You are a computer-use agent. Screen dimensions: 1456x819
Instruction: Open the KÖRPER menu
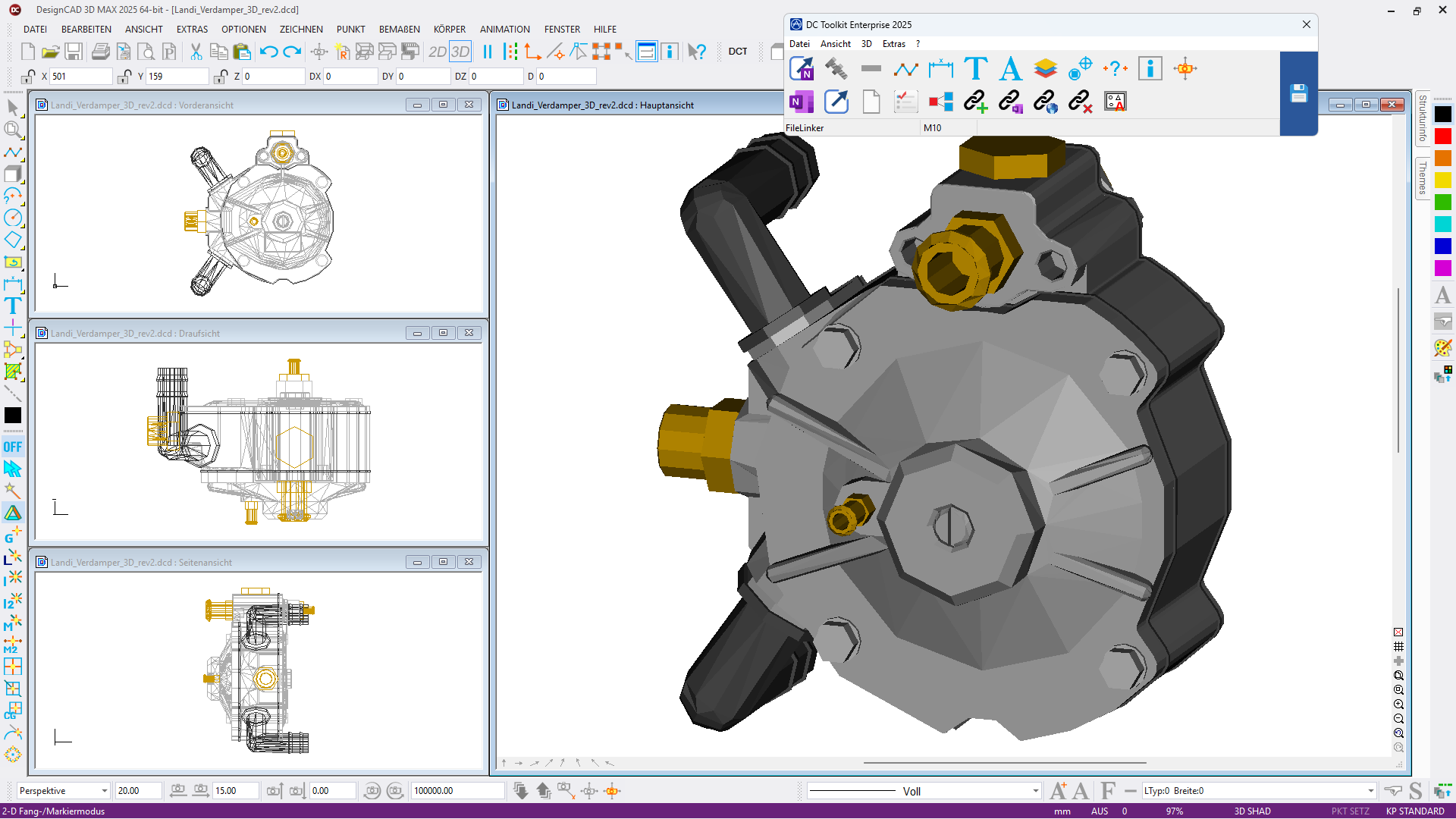[449, 30]
